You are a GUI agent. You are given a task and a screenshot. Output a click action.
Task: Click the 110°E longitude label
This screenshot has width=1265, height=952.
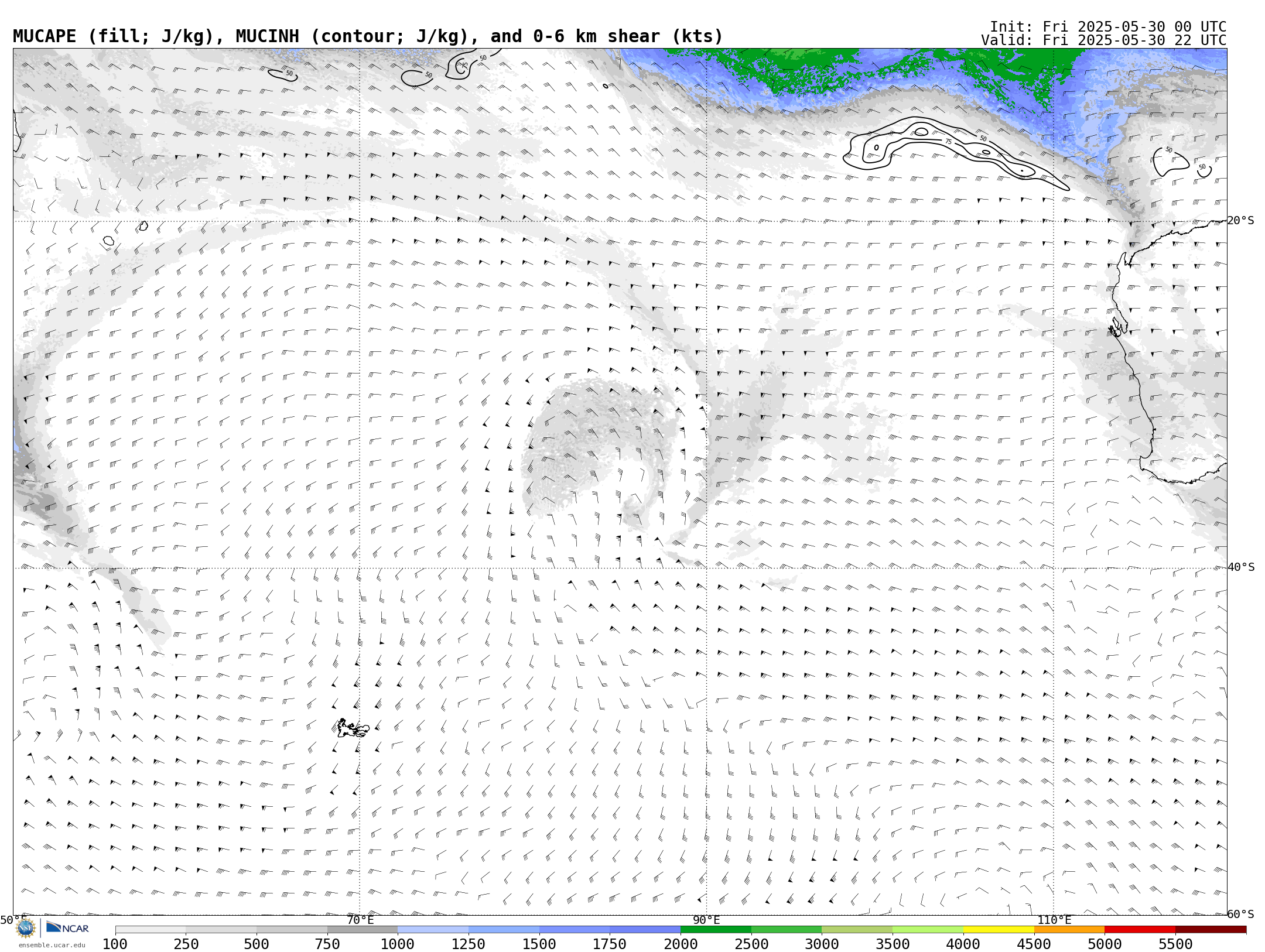point(1054,920)
